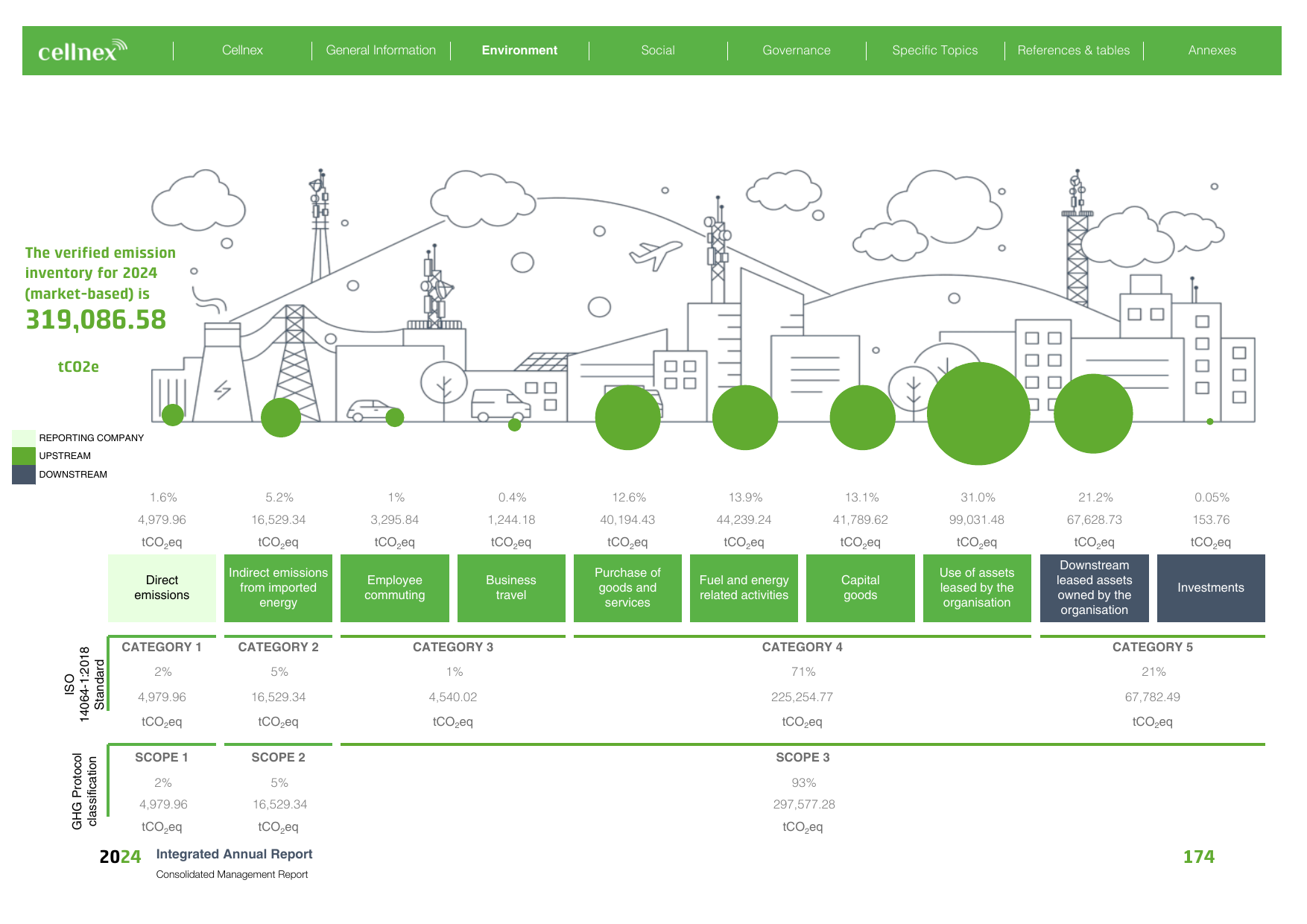This screenshot has width=1307, height=924.
Task: Click the lightning bolt on power plant
Action: 222,390
